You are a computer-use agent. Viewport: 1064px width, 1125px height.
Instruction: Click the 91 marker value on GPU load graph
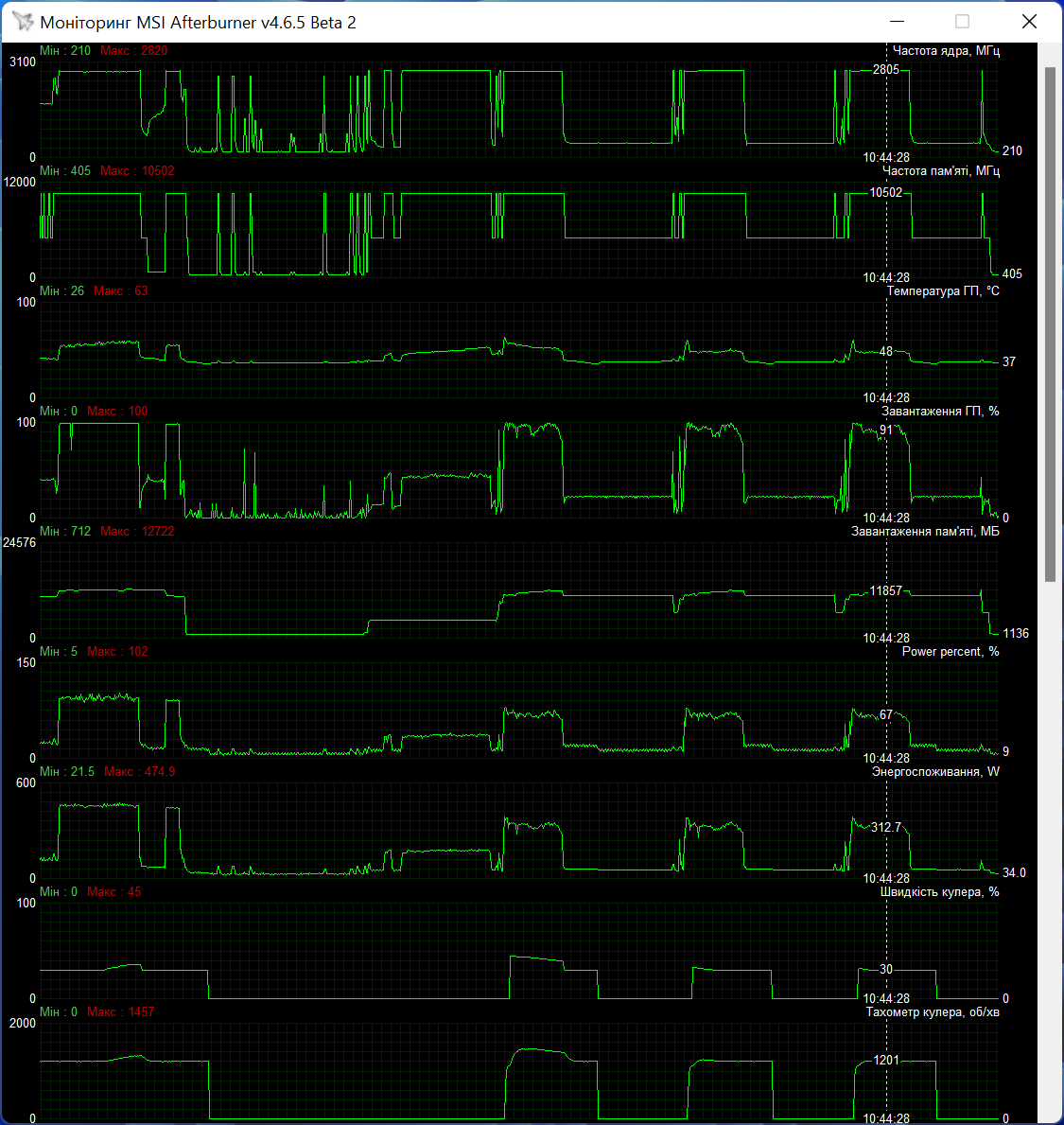[886, 431]
